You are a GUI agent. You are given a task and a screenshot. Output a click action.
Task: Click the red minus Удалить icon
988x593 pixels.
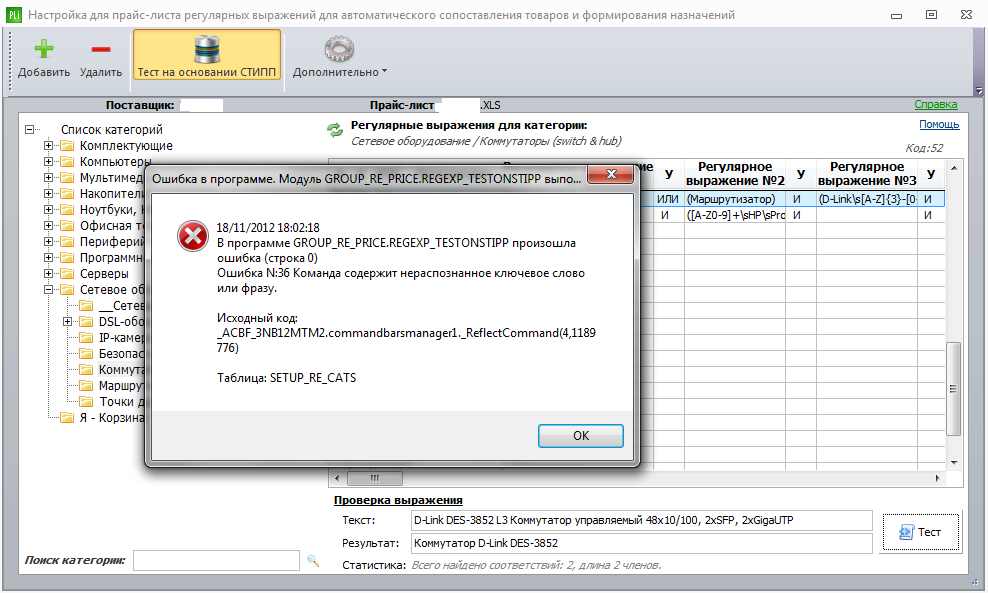pyautogui.click(x=101, y=49)
